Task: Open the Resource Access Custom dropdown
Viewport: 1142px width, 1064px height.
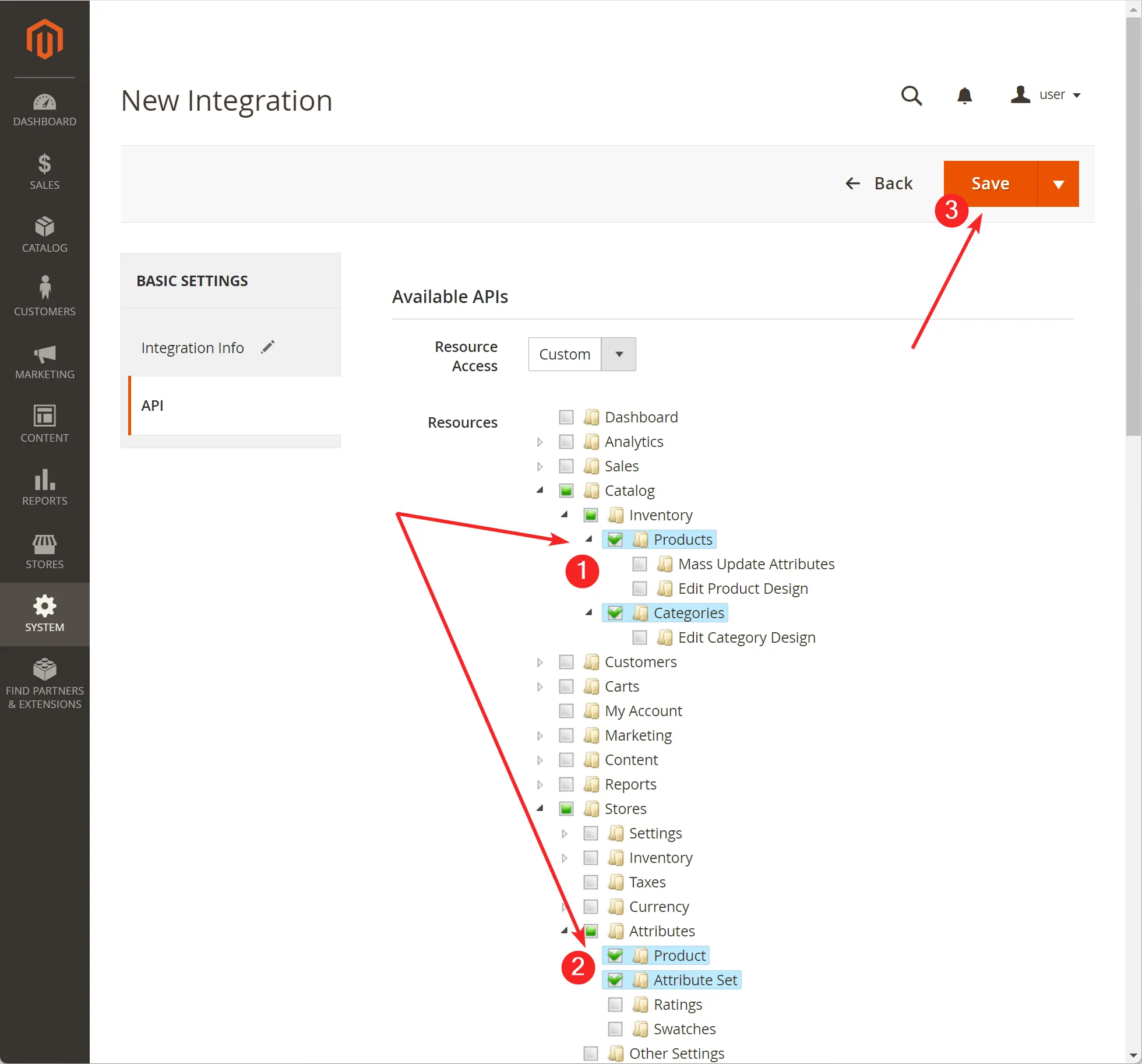Action: [581, 354]
